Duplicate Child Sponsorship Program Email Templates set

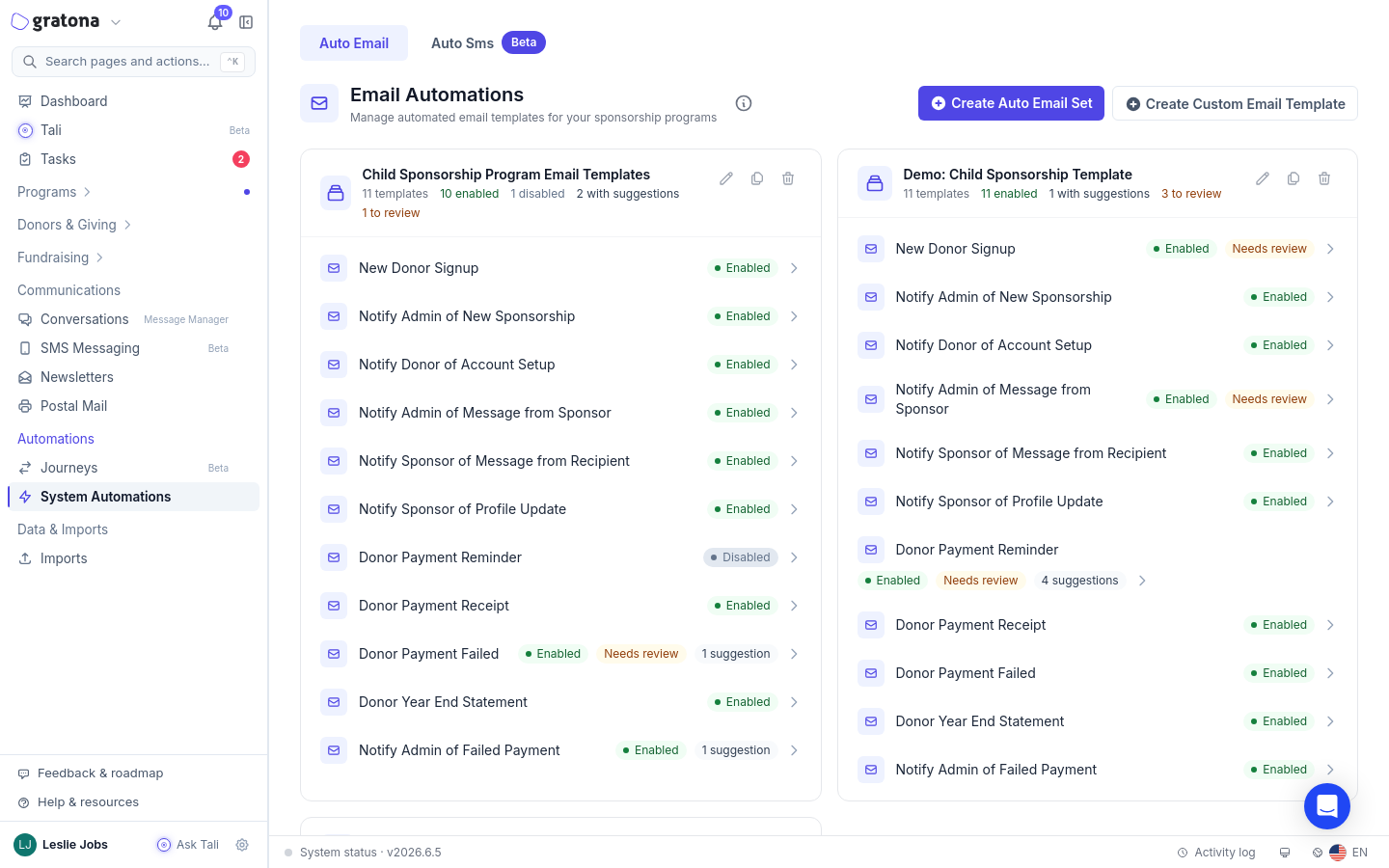click(x=757, y=178)
